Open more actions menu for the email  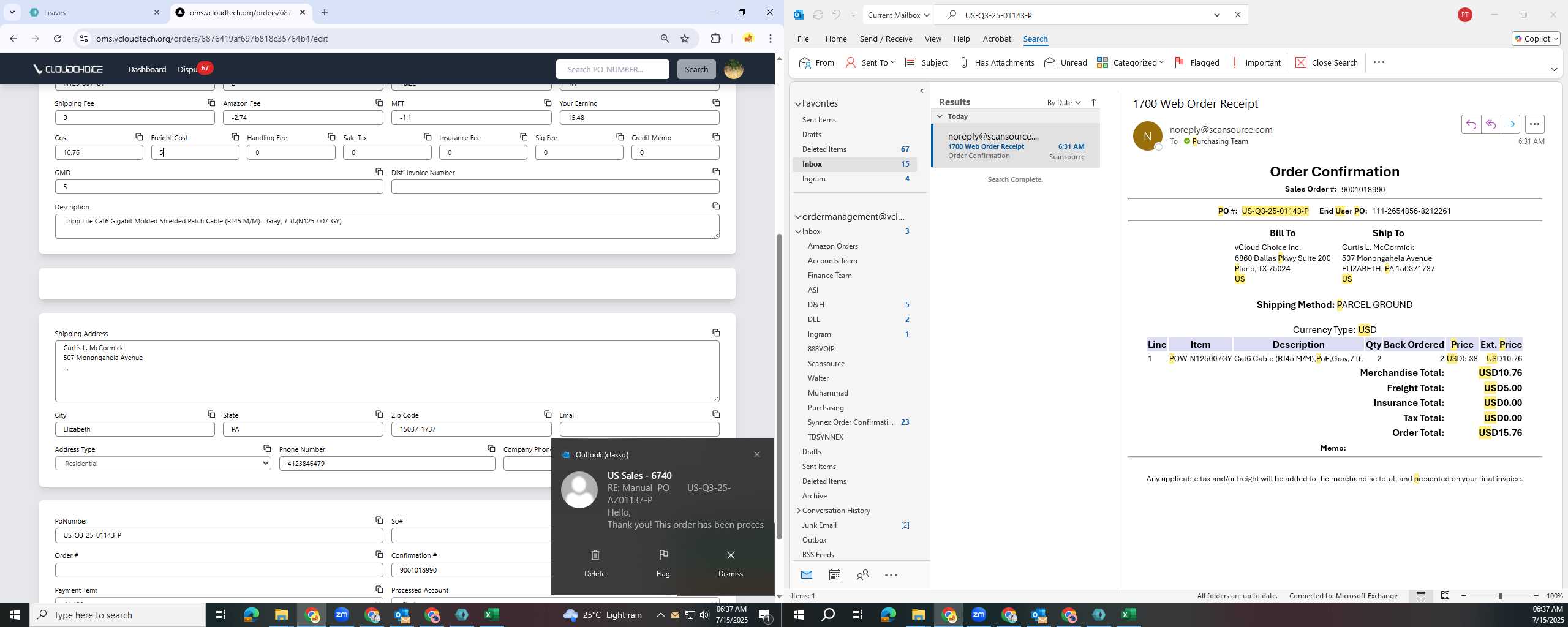1534,124
